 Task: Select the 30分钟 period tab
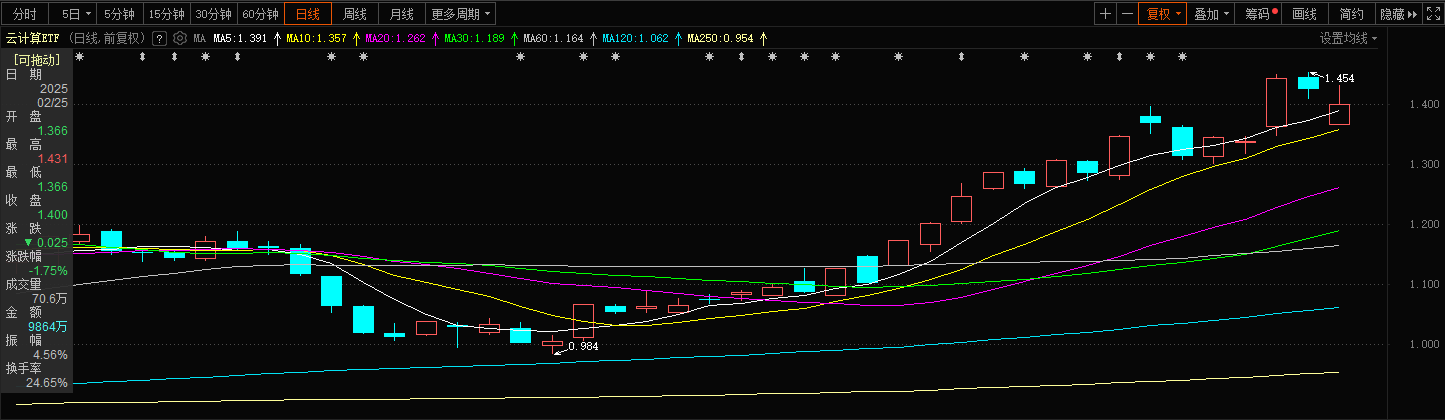tap(214, 14)
